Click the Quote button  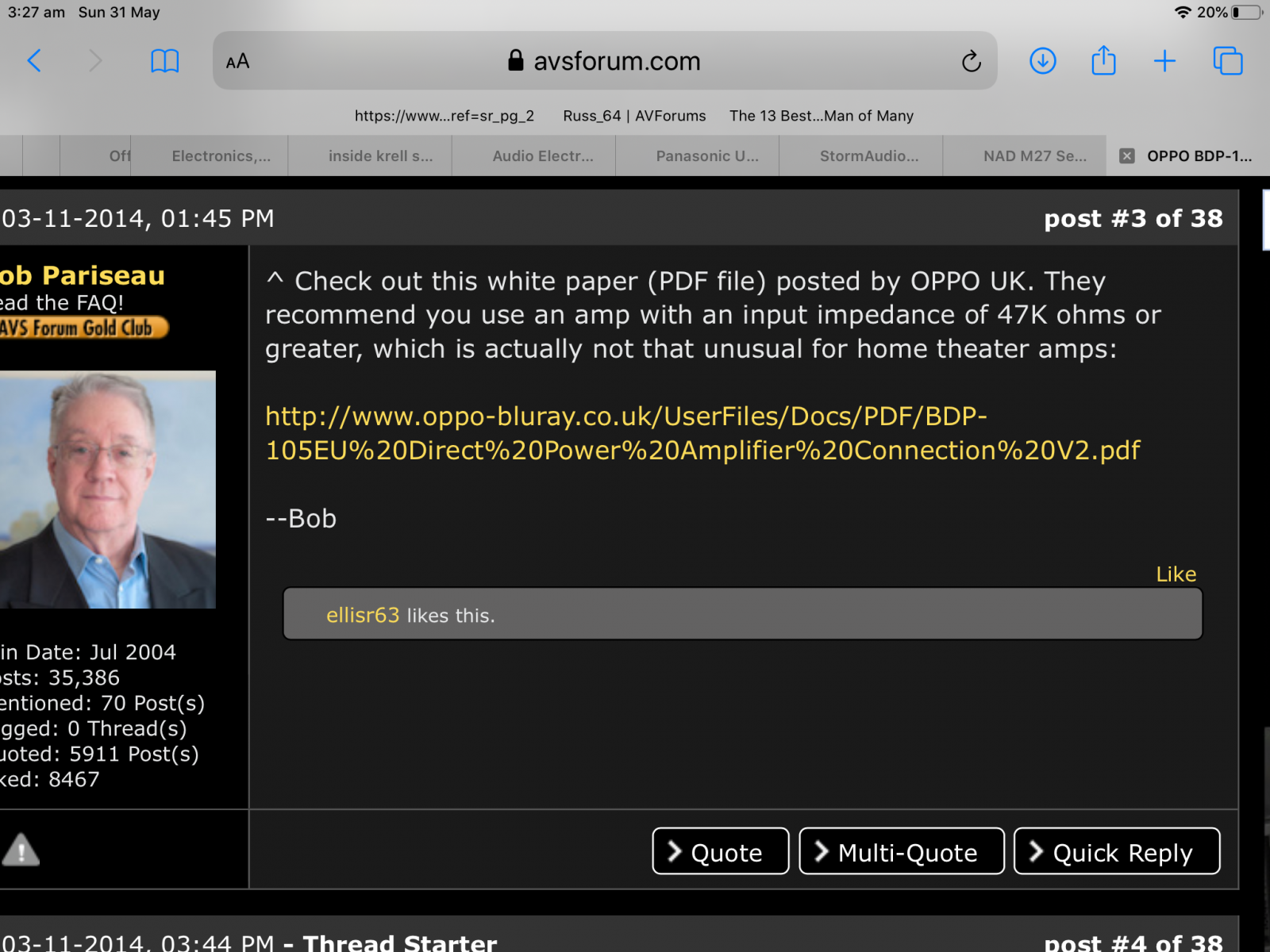point(720,851)
